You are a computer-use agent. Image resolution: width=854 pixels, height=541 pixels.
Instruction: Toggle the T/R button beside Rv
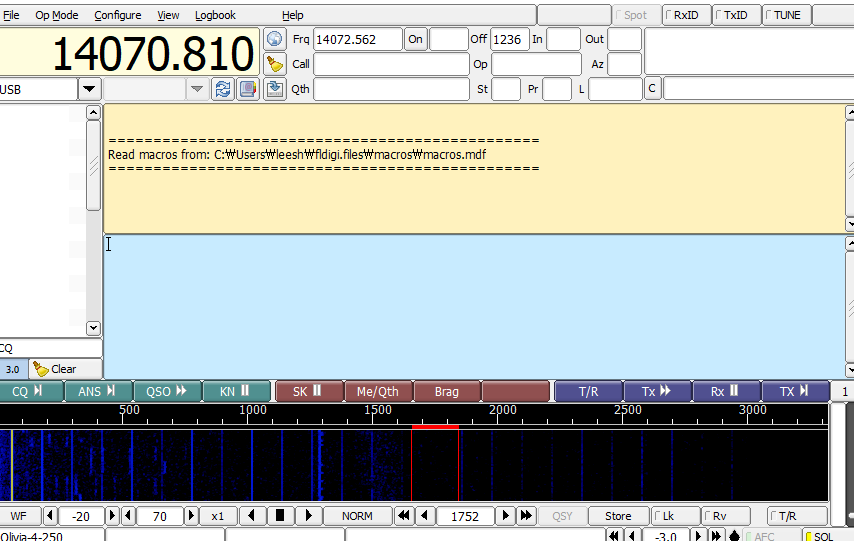797,515
